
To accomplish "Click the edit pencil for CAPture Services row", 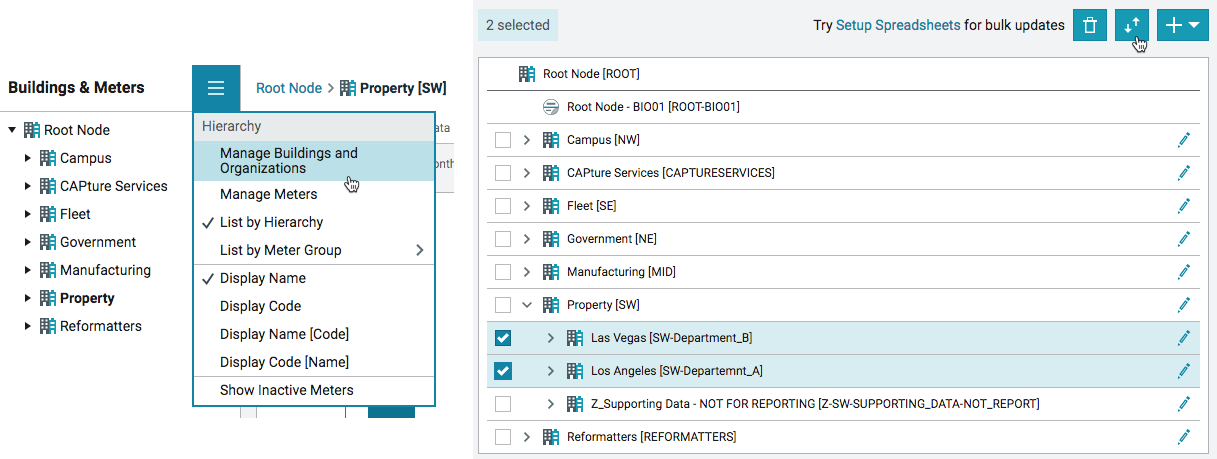I will pos(1184,173).
